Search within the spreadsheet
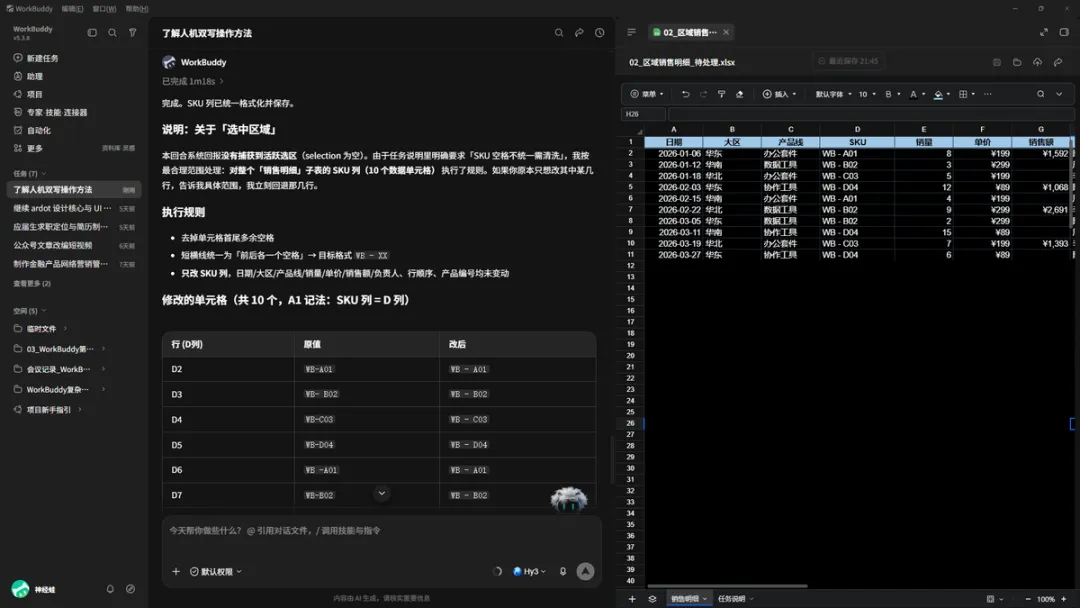The height and width of the screenshot is (608, 1080). (1040, 94)
